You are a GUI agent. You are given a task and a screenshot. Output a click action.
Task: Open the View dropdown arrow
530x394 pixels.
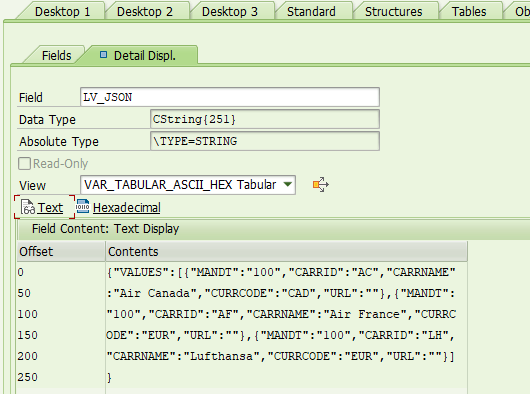(x=288, y=184)
